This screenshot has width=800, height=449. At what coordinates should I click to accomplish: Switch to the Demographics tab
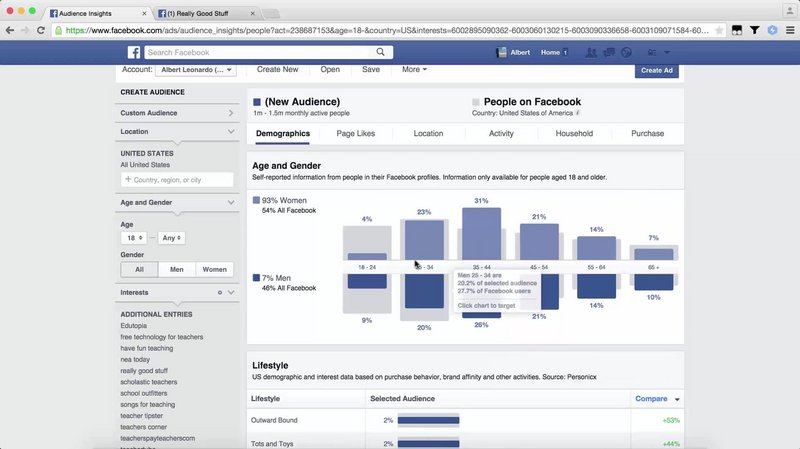283,134
